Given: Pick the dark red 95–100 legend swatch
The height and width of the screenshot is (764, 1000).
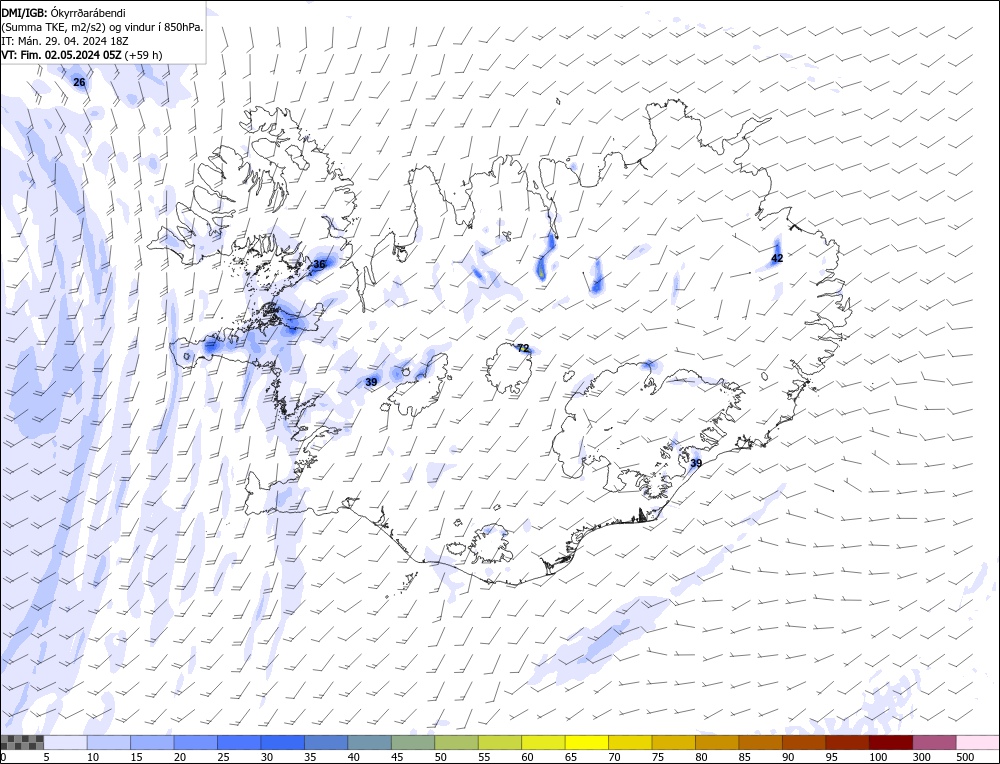Looking at the screenshot, I should [847, 742].
